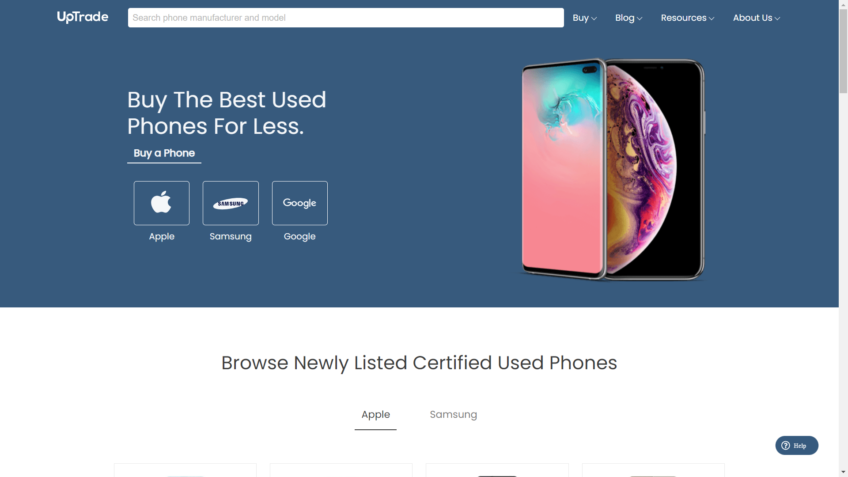Select the Apple listings tab
This screenshot has height=477, width=848.
point(375,415)
